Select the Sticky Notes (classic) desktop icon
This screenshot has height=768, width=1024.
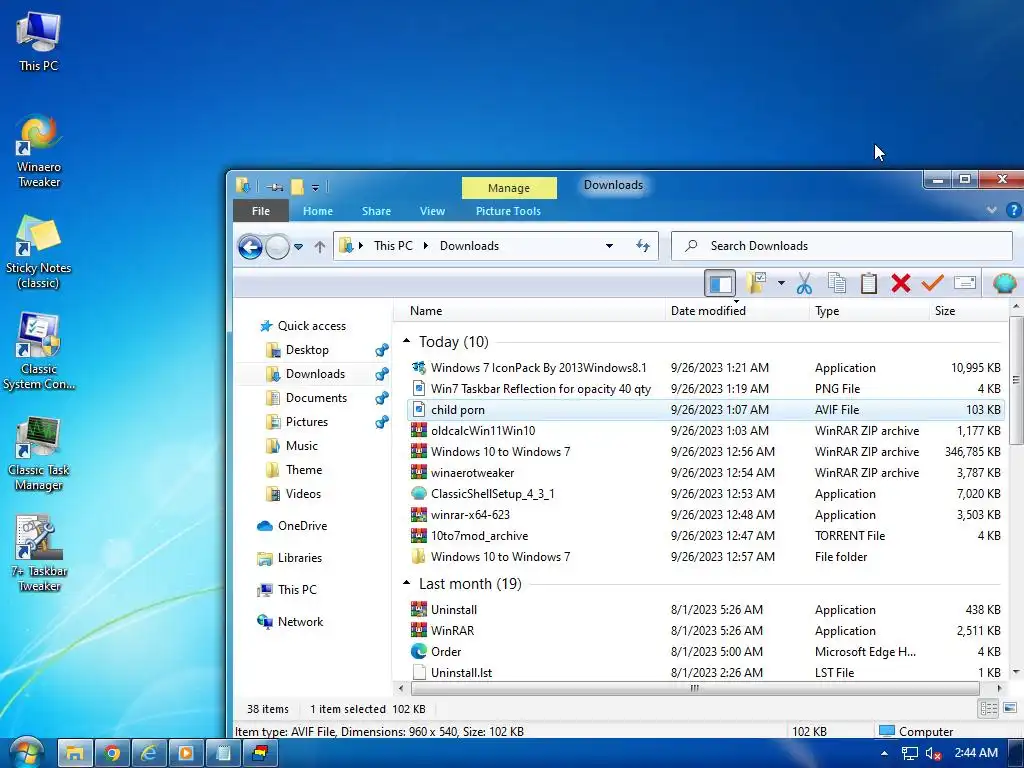pos(38,252)
